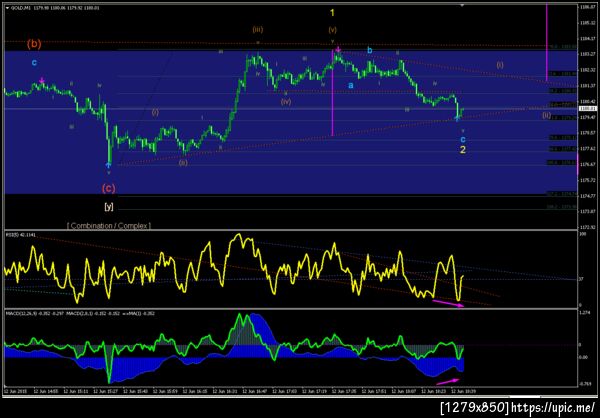600x418 pixels.
Task: Select the orange (v) wave label
Action: coord(332,29)
